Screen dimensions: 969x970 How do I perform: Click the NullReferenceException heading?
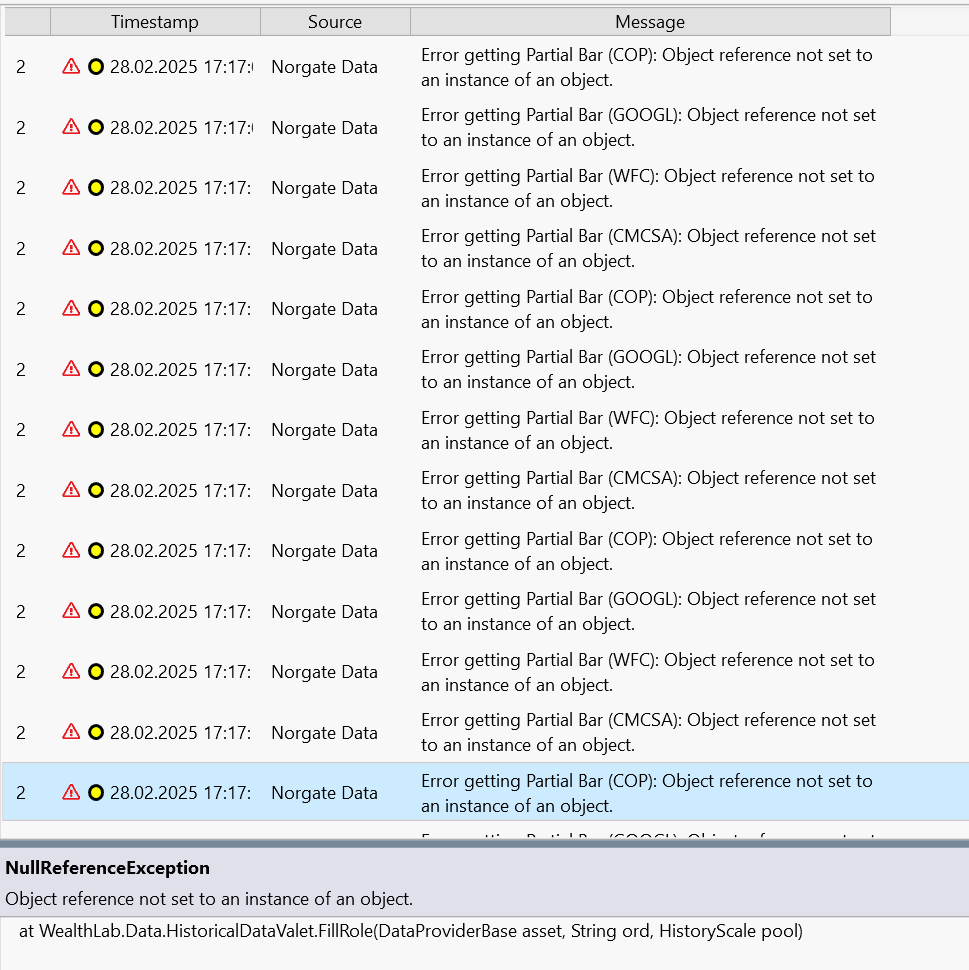click(x=107, y=868)
